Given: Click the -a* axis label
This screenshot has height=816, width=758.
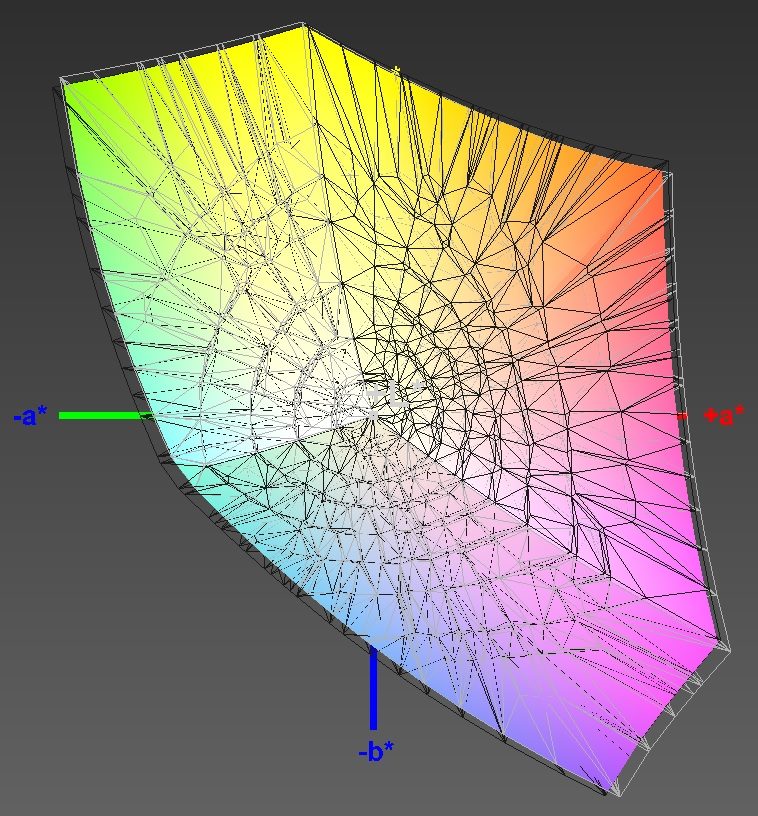Looking at the screenshot, I should click(x=30, y=416).
